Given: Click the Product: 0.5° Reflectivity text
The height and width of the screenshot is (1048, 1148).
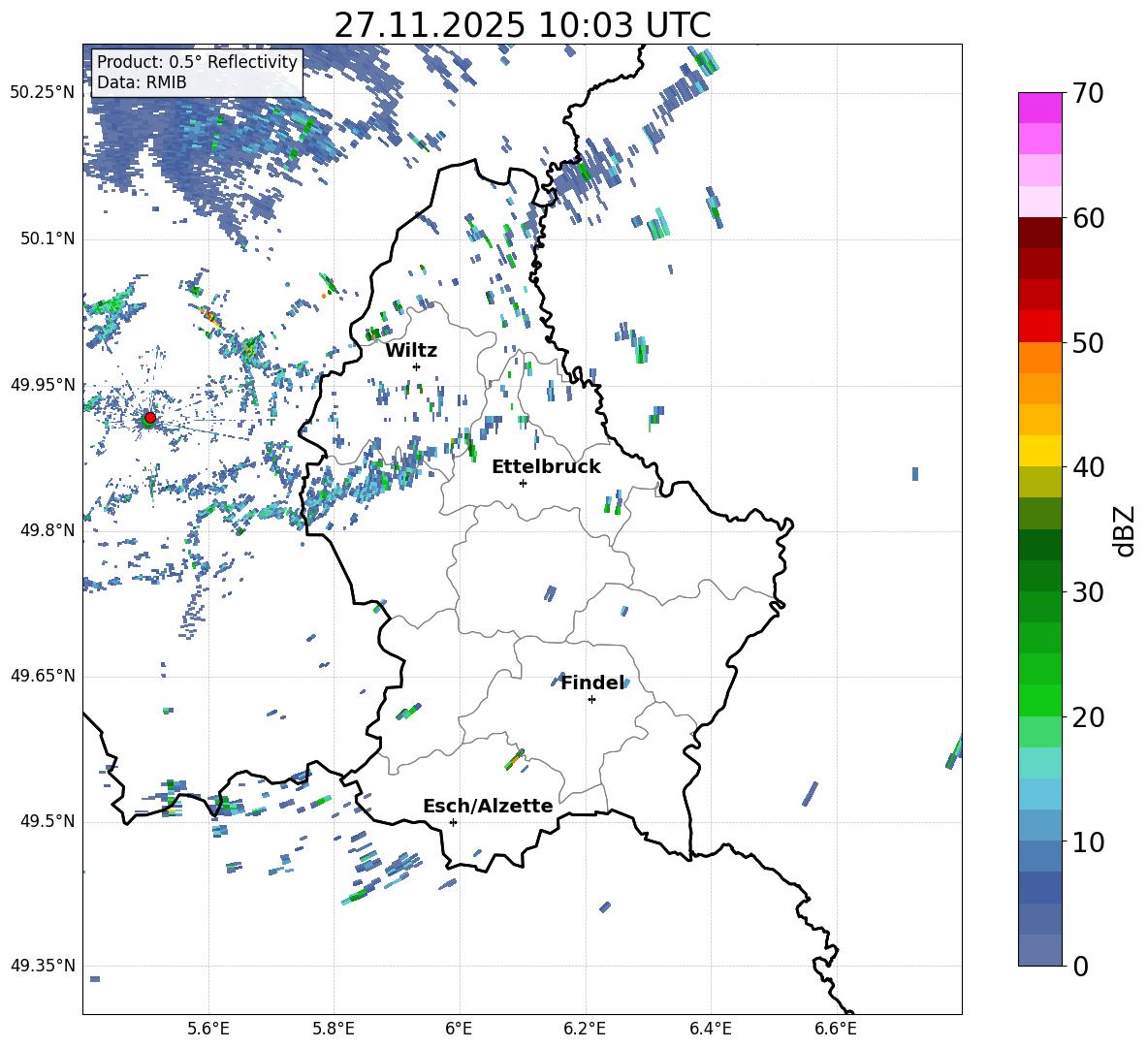Looking at the screenshot, I should click(197, 61).
